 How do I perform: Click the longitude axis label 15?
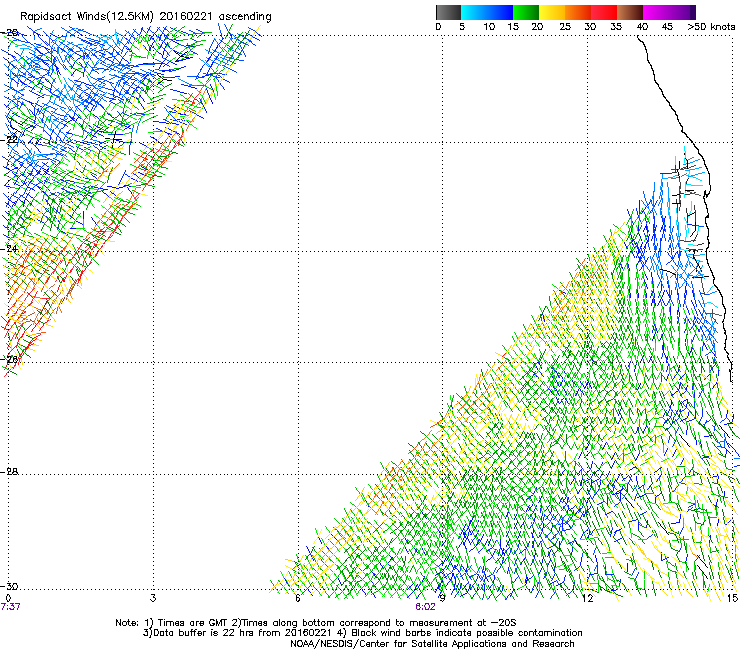(x=732, y=598)
